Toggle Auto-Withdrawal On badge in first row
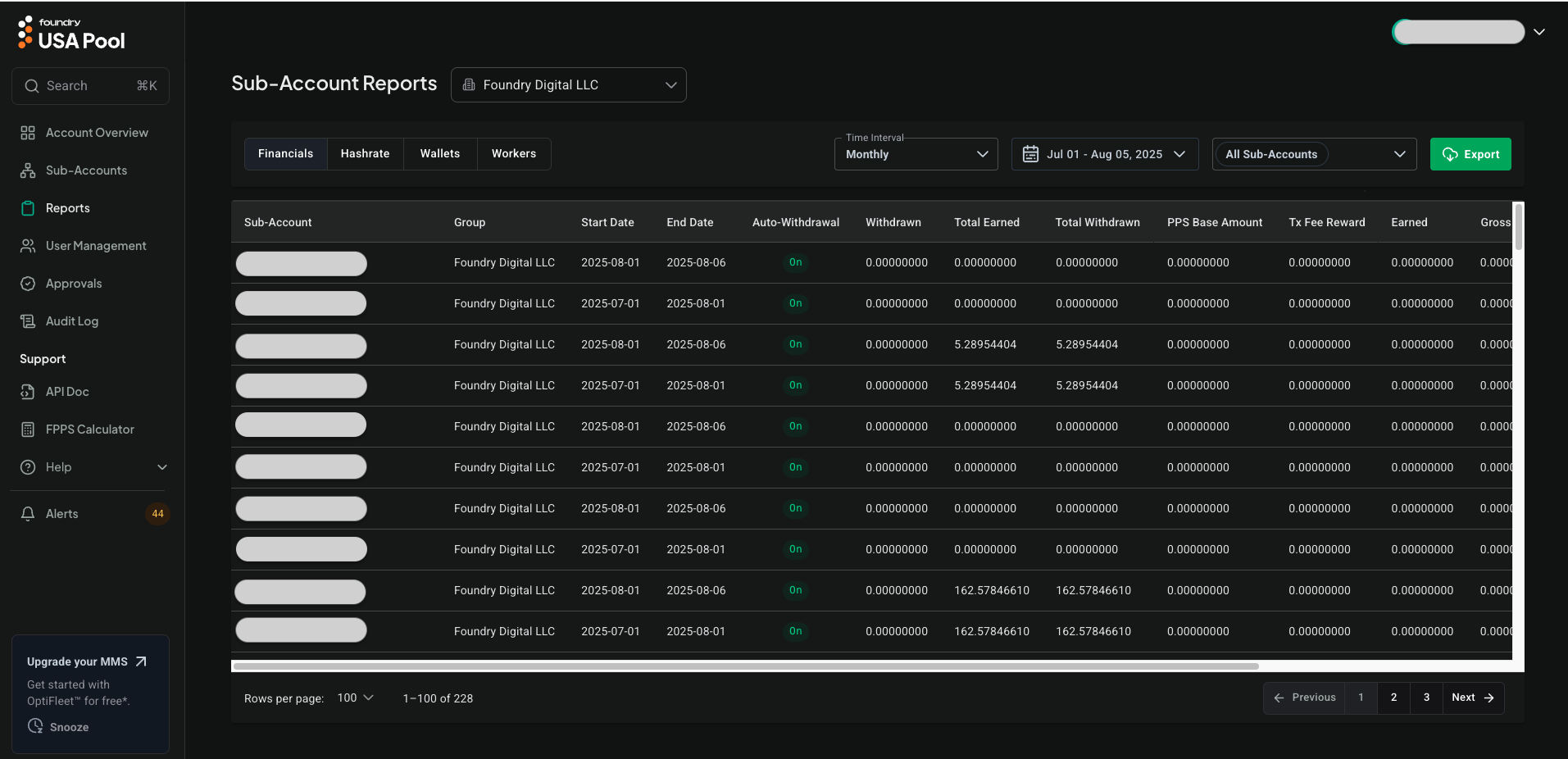This screenshot has width=1568, height=759. click(795, 262)
